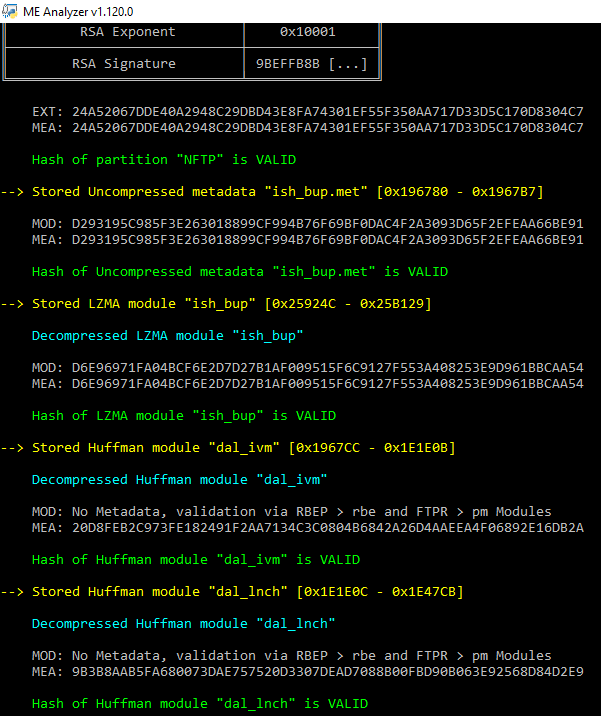This screenshot has width=601, height=716.
Task: Click the ish_bup.met hash VALID message
Action: [240, 272]
